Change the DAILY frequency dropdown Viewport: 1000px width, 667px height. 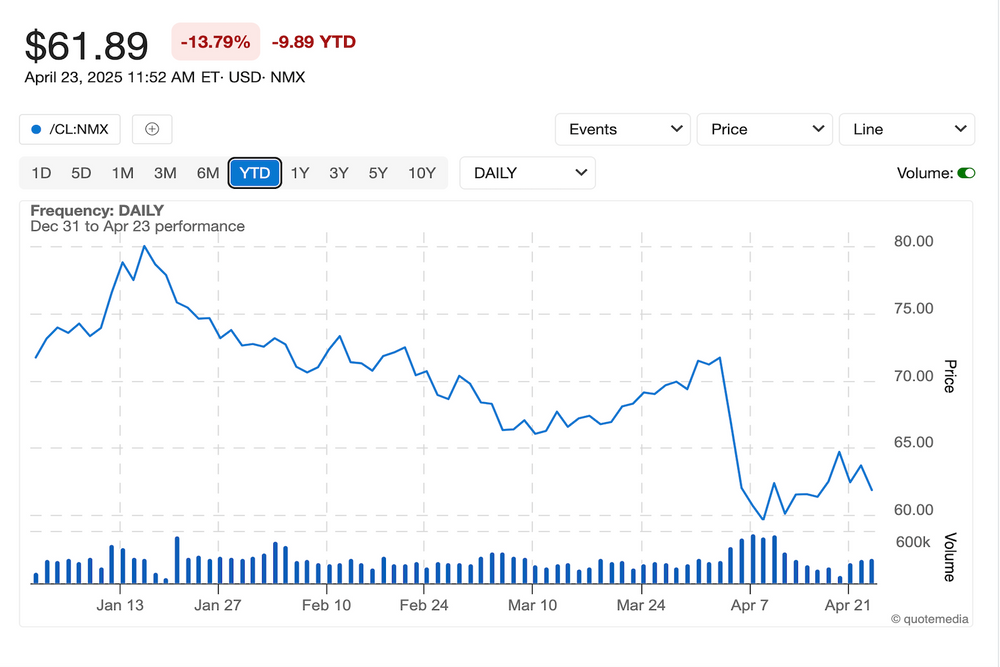[527, 173]
